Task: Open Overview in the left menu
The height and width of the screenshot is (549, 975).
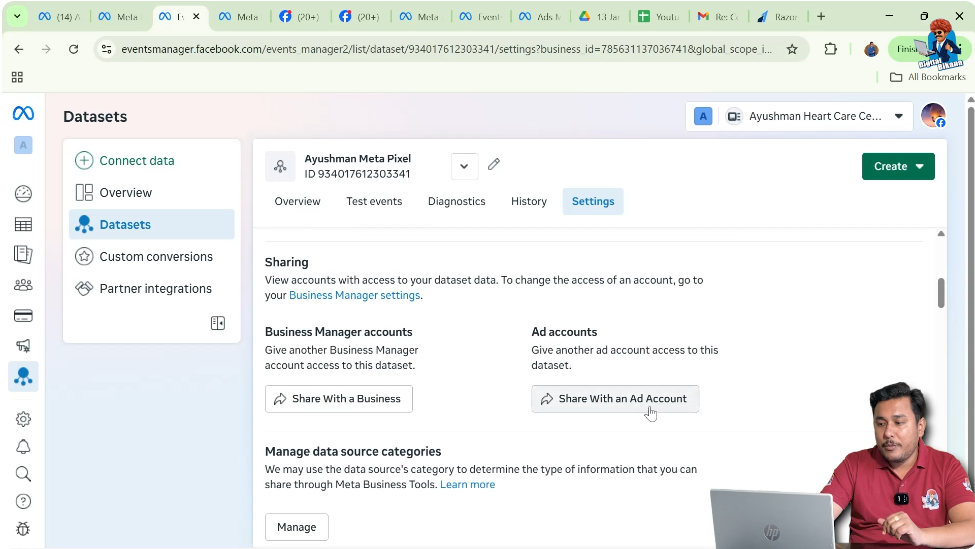Action: (151, 193)
